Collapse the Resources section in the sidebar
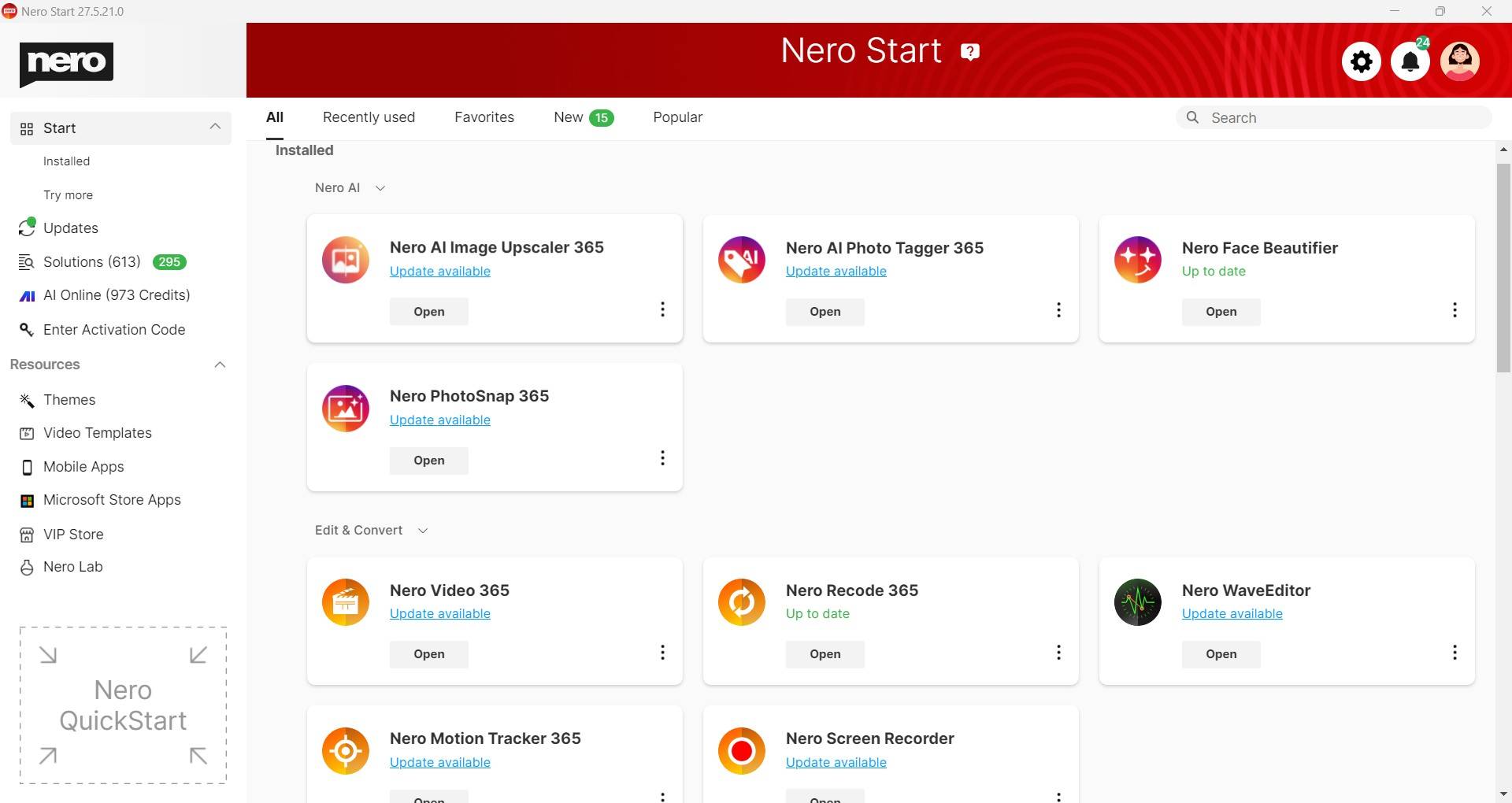Viewport: 1512px width, 803px height. pos(220,364)
